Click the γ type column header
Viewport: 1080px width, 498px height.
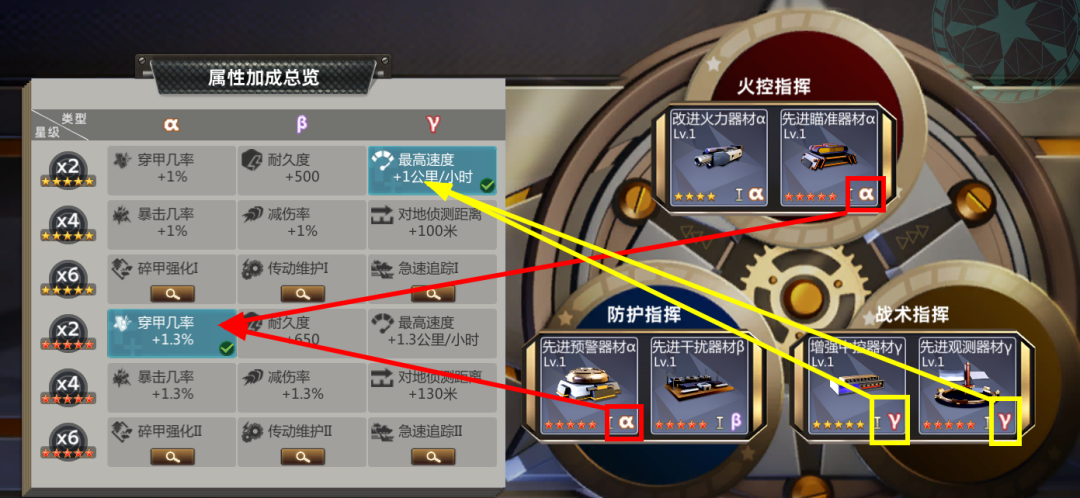(433, 124)
